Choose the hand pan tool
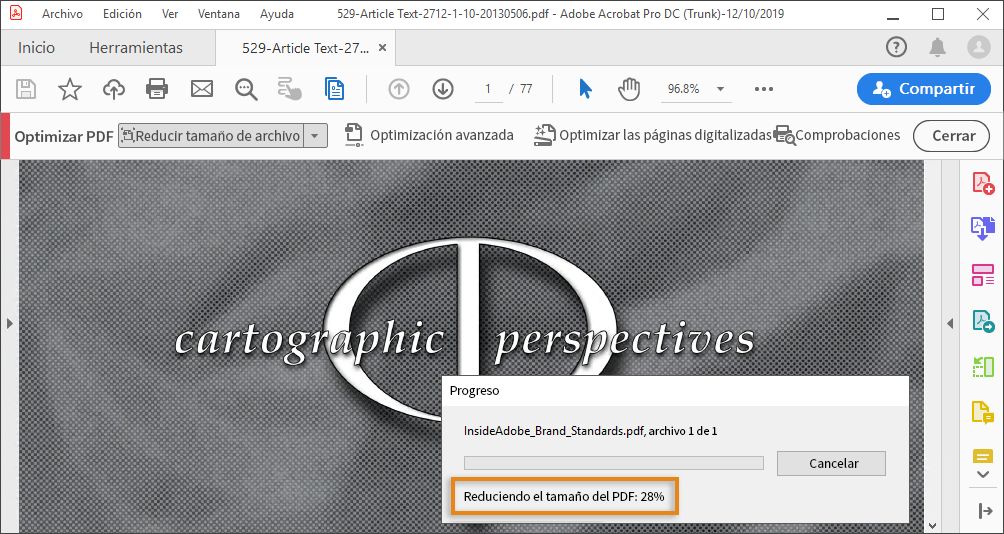This screenshot has height=534, width=1004. tap(629, 89)
